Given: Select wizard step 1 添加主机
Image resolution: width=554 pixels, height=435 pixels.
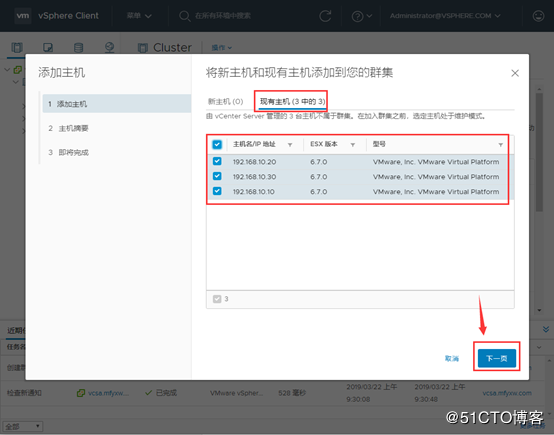Looking at the screenshot, I should 117,104.
